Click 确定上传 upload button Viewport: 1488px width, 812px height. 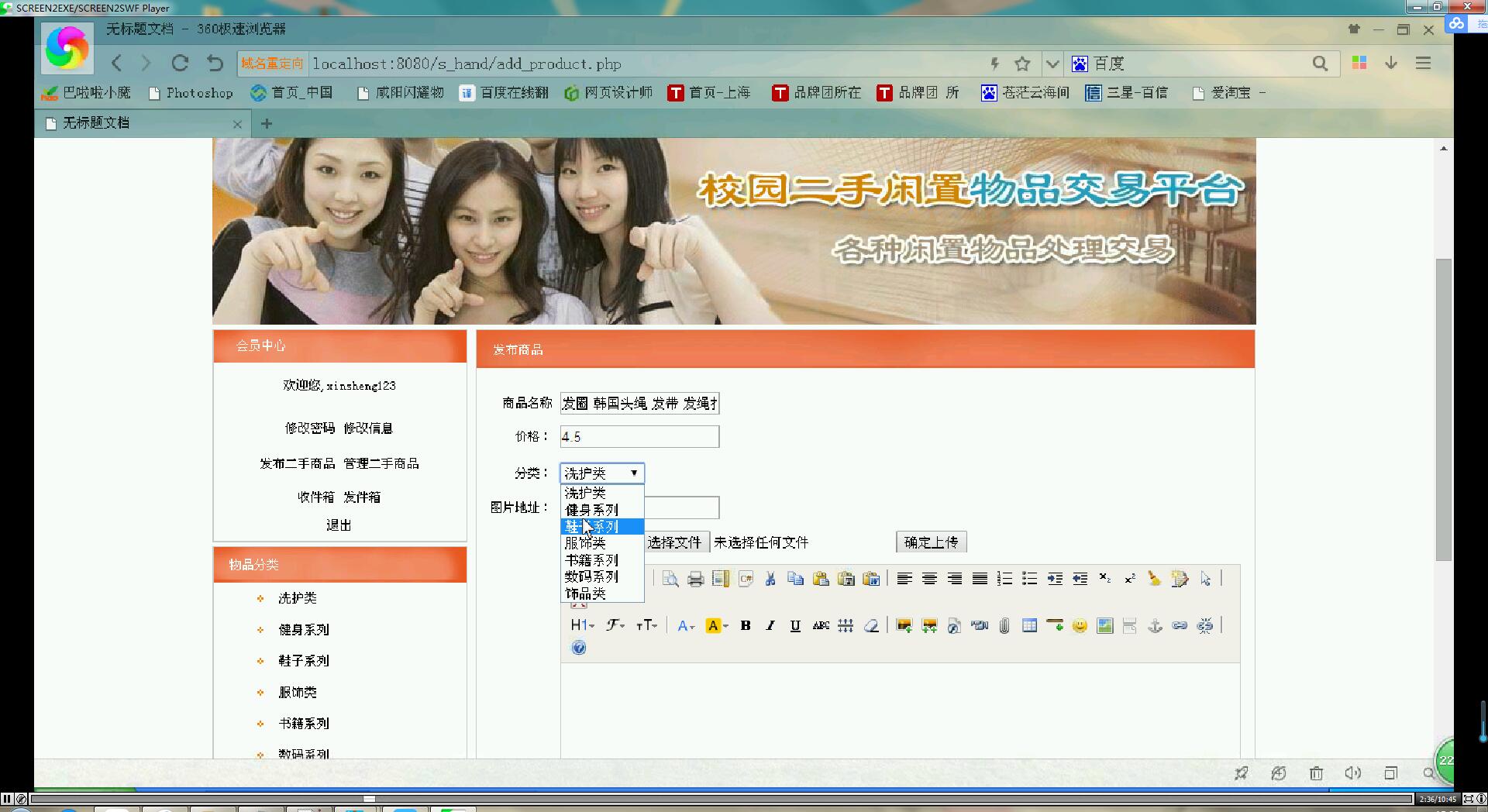pos(931,542)
